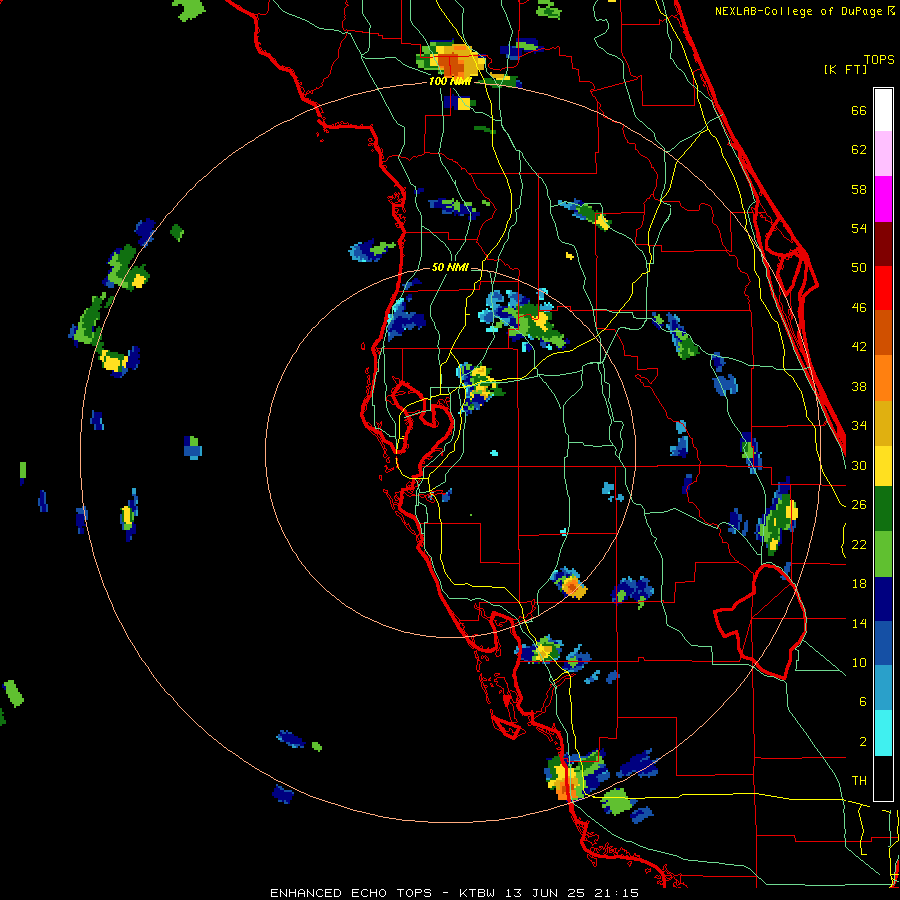Screen dimensions: 900x900
Task: Click the 42 legend value label
Action: (859, 347)
